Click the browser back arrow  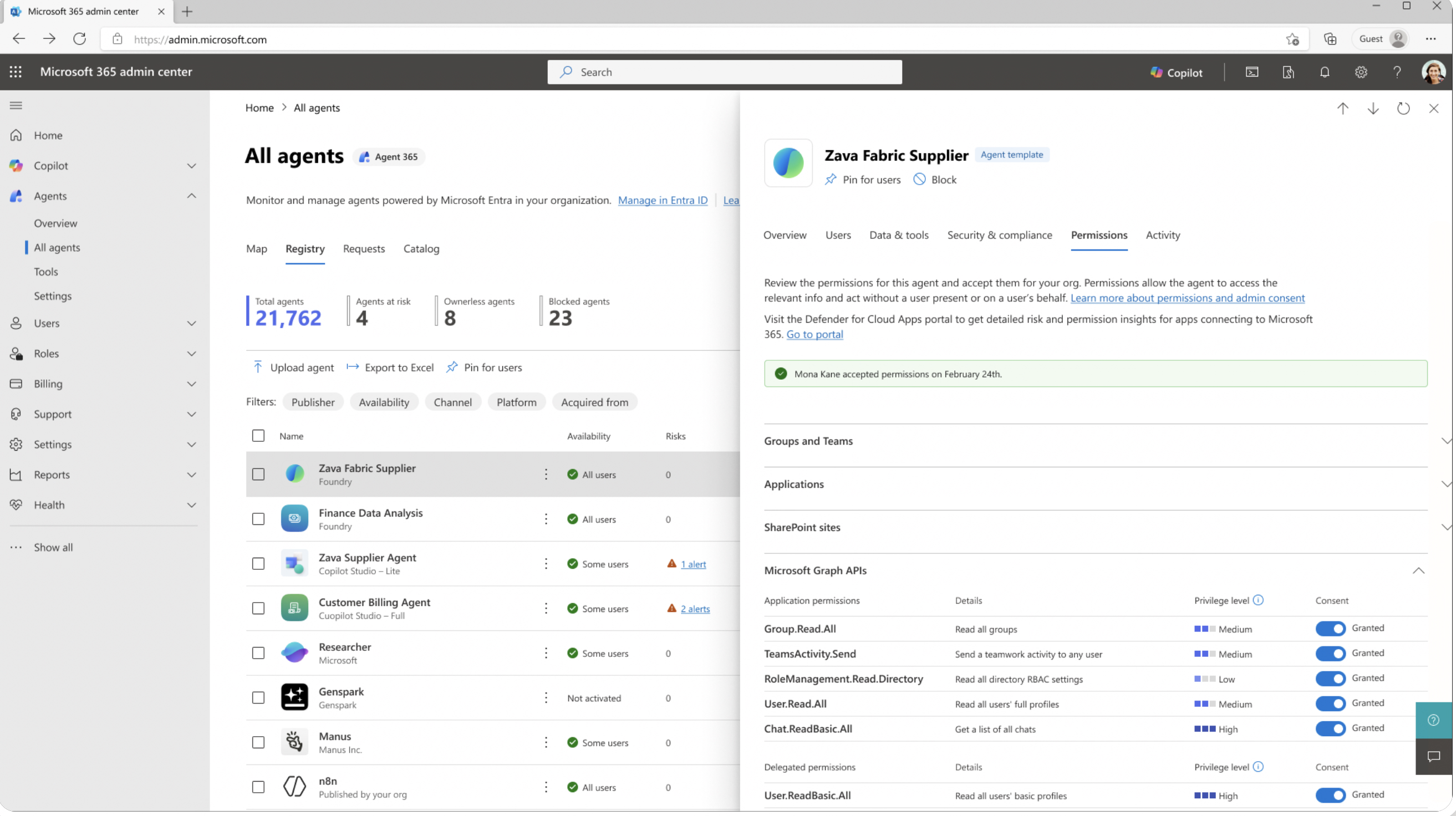pyautogui.click(x=19, y=39)
